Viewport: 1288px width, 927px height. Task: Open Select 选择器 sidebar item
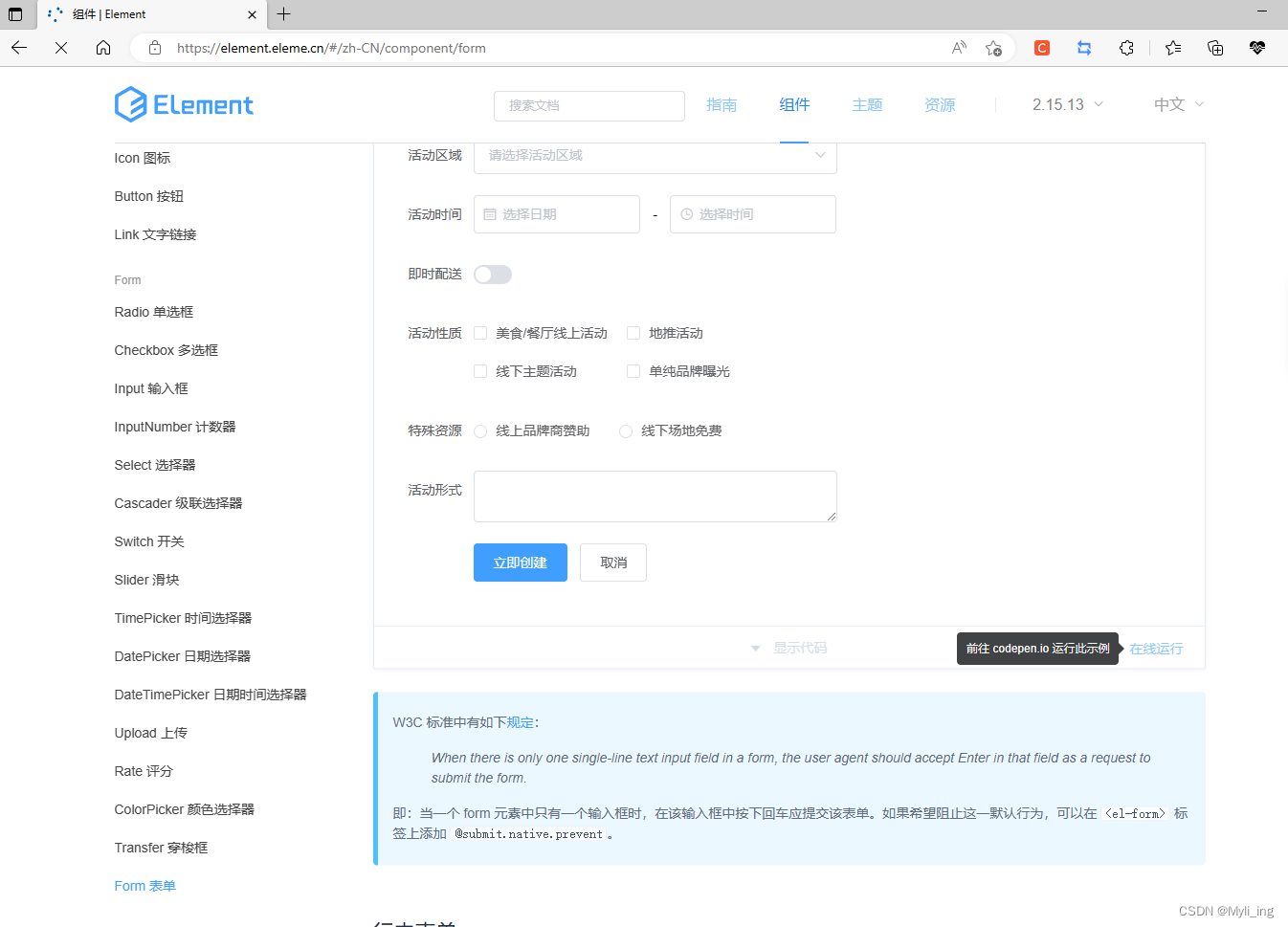(155, 465)
